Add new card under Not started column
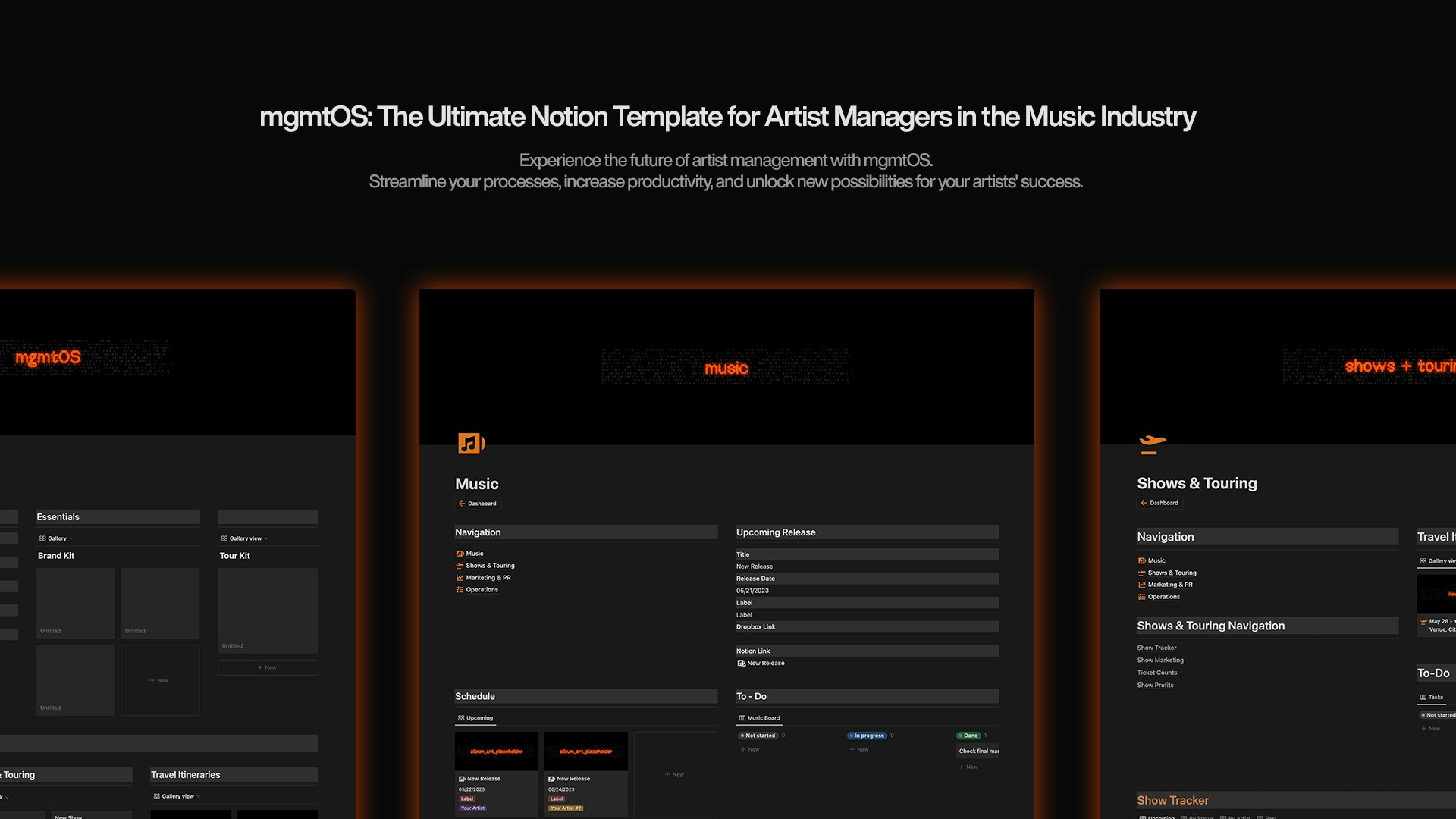The width and height of the screenshot is (1456, 819). point(750,750)
